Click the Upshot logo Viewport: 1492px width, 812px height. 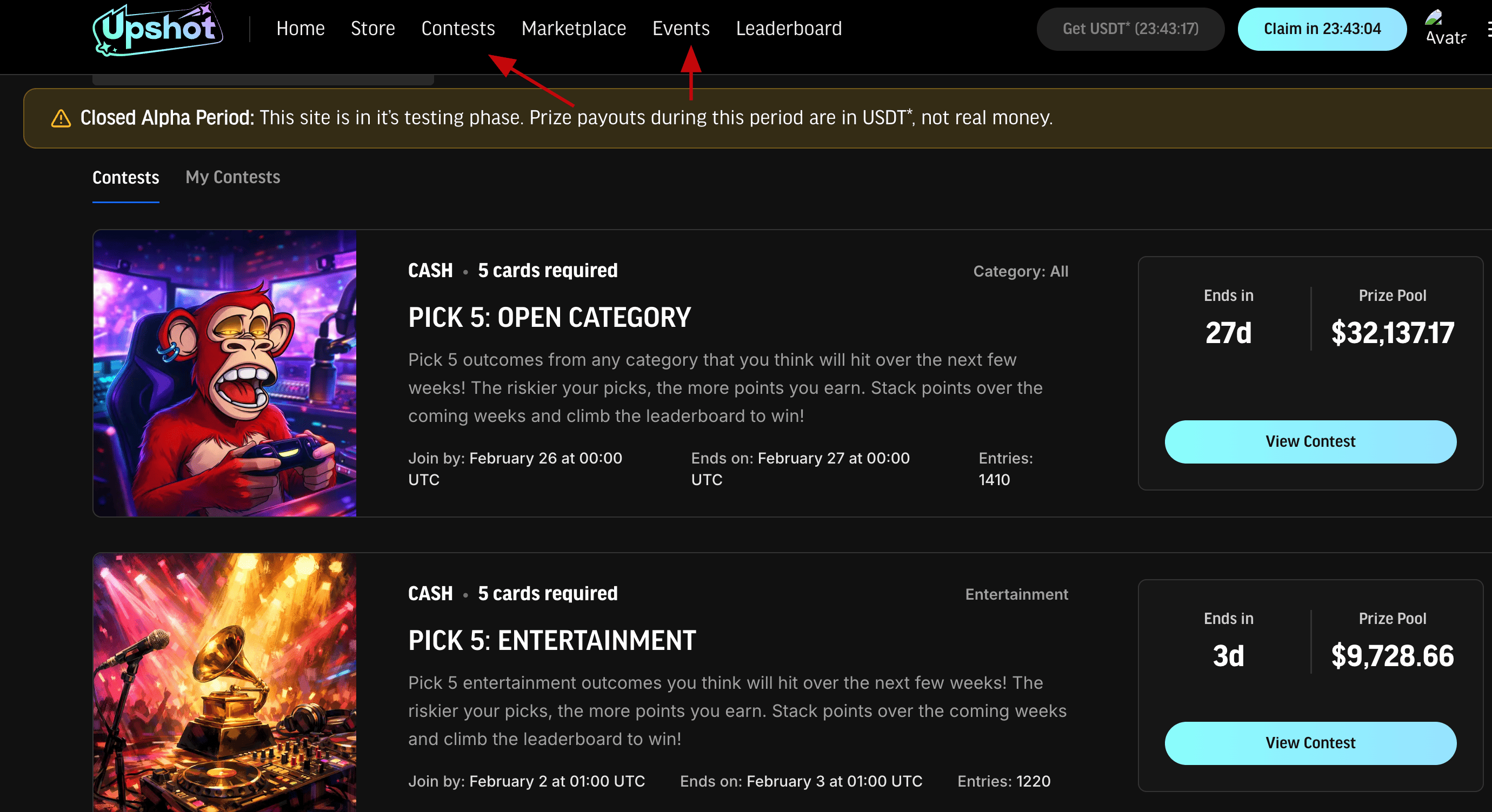pos(157,29)
